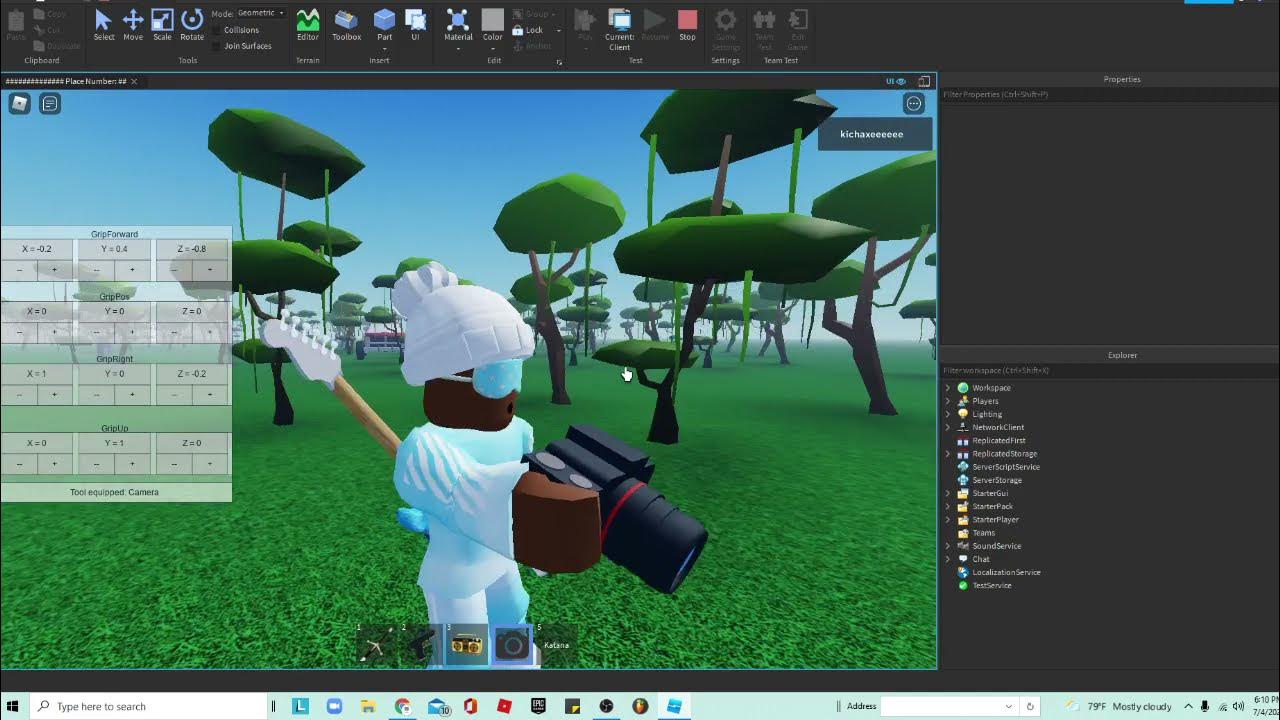The height and width of the screenshot is (720, 1280).
Task: Toggle UI visibility eye icon
Action: point(901,81)
